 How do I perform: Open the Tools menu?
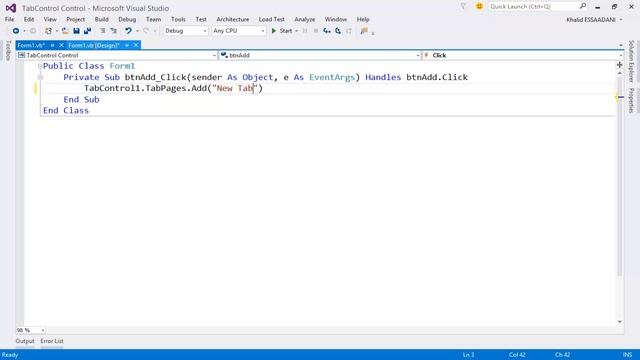coord(178,19)
